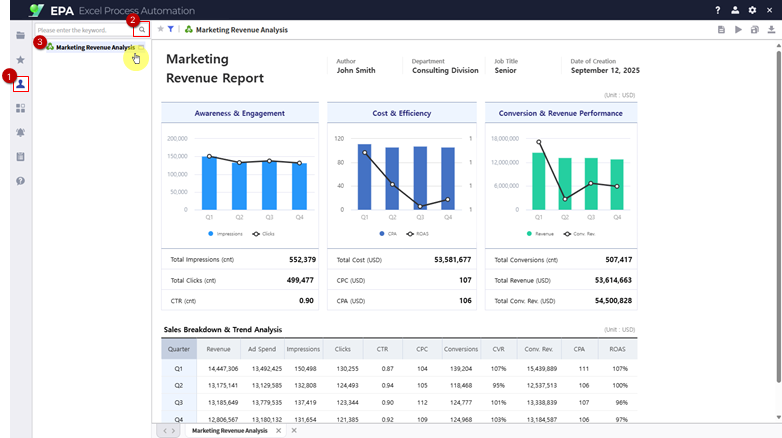
Task: Click the vertical scrollbar down arrow
Action: click(x=776, y=415)
